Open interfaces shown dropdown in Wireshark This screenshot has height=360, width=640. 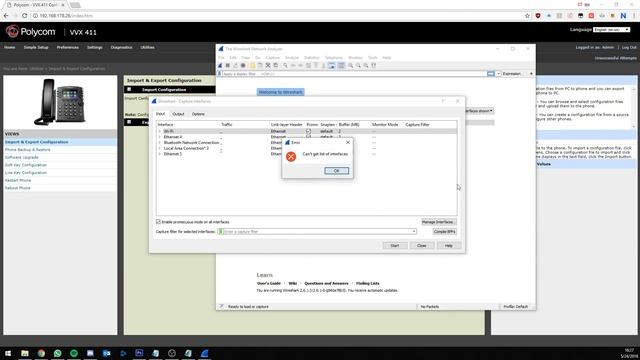pos(479,111)
